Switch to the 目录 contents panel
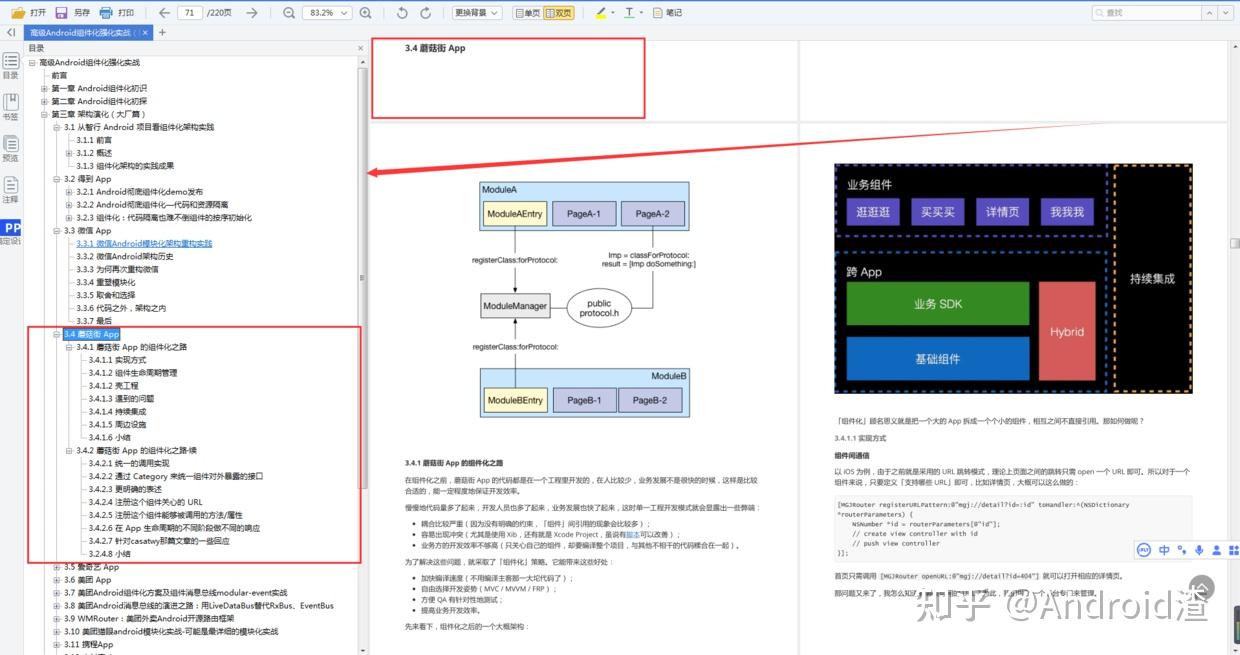 pos(10,62)
